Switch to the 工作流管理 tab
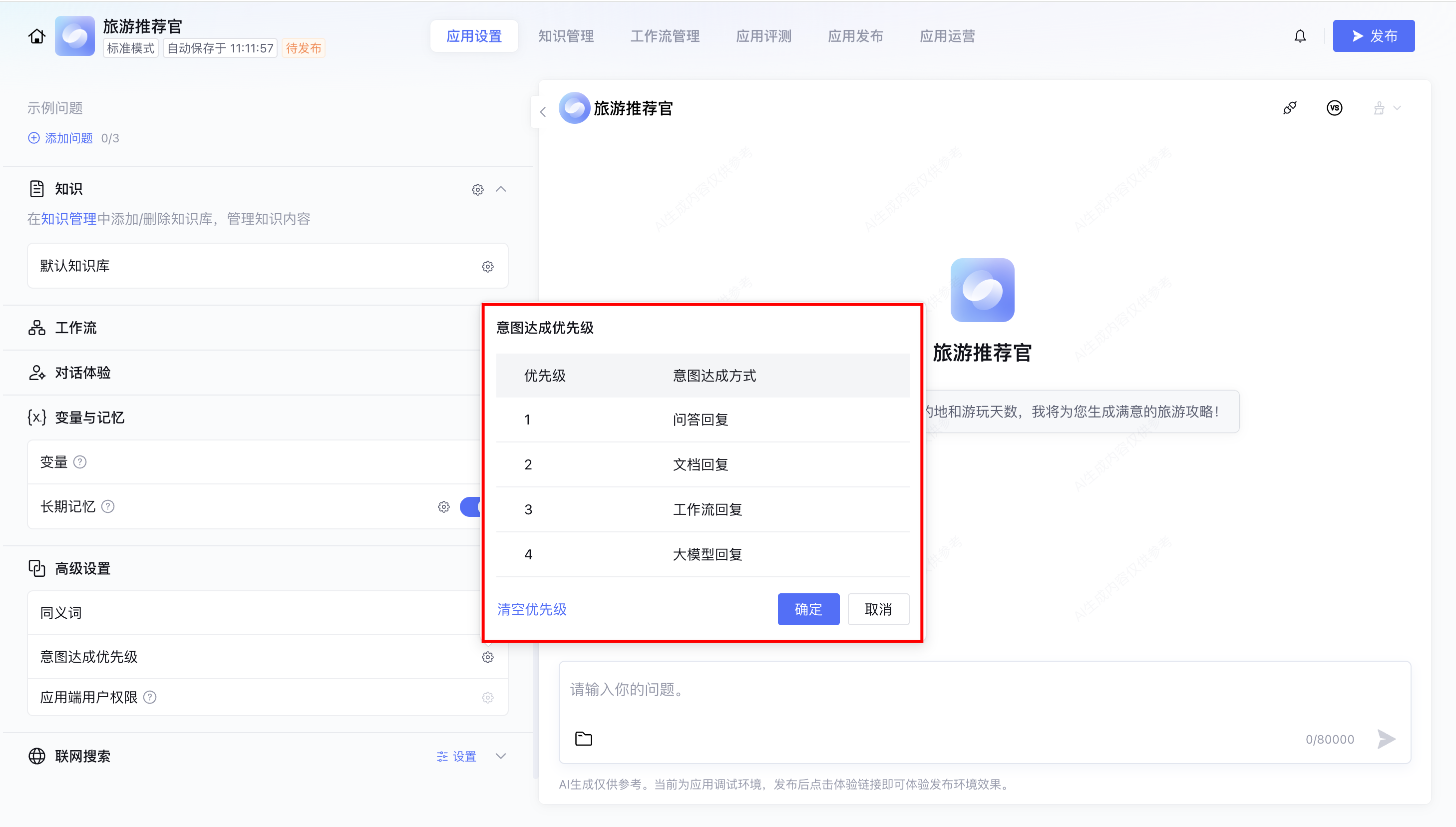 pos(665,36)
